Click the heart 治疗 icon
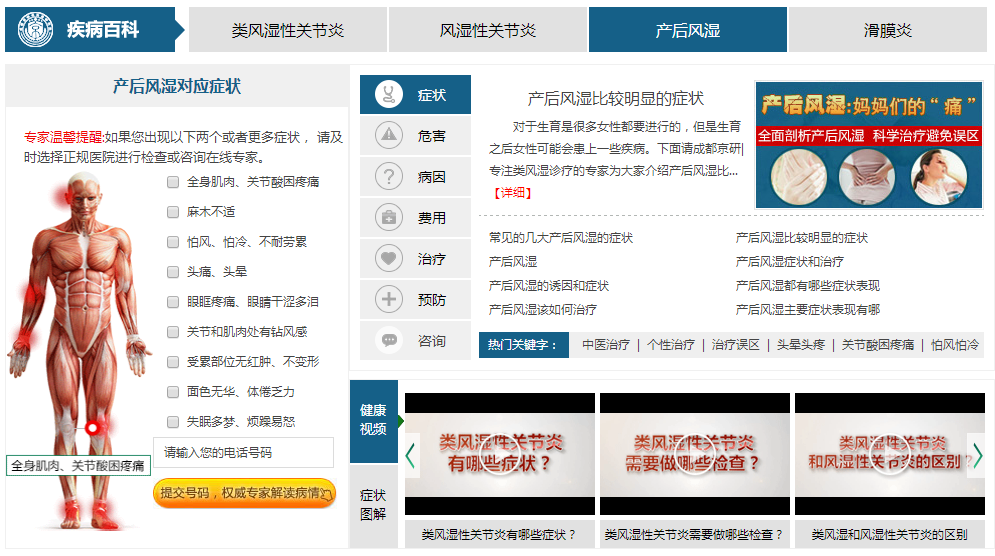 (x=389, y=259)
